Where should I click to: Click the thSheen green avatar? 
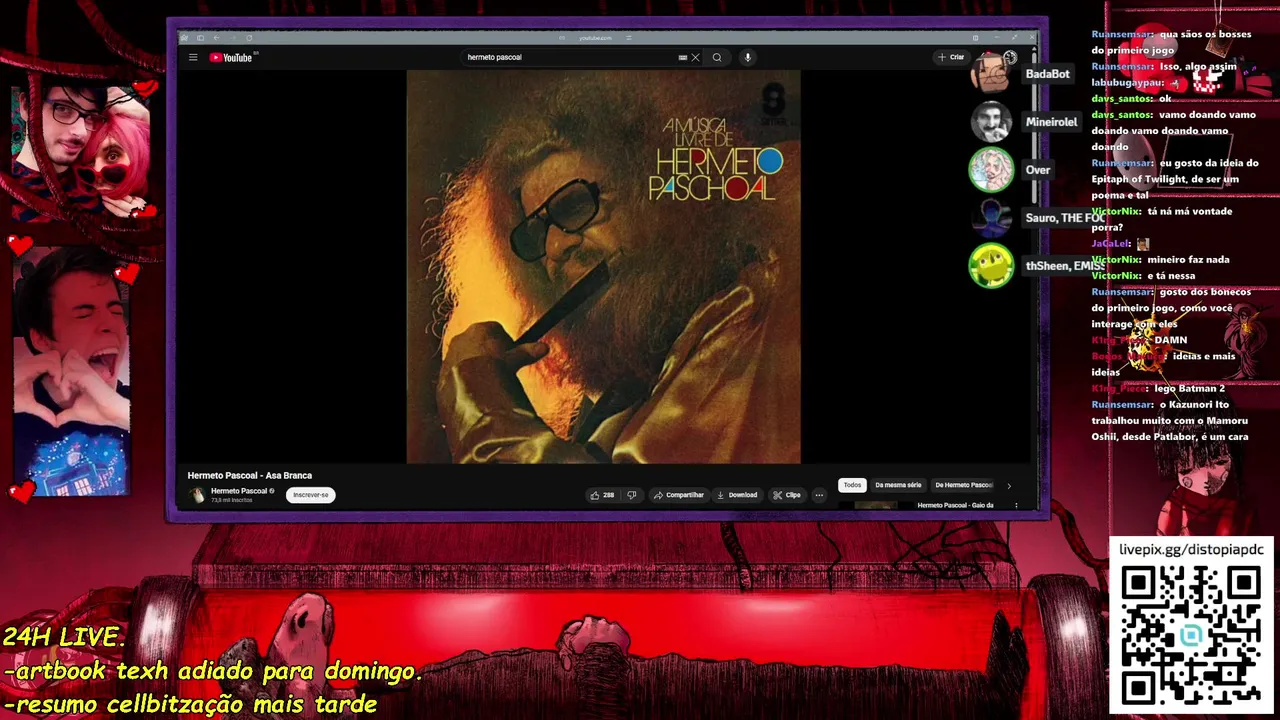[991, 266]
